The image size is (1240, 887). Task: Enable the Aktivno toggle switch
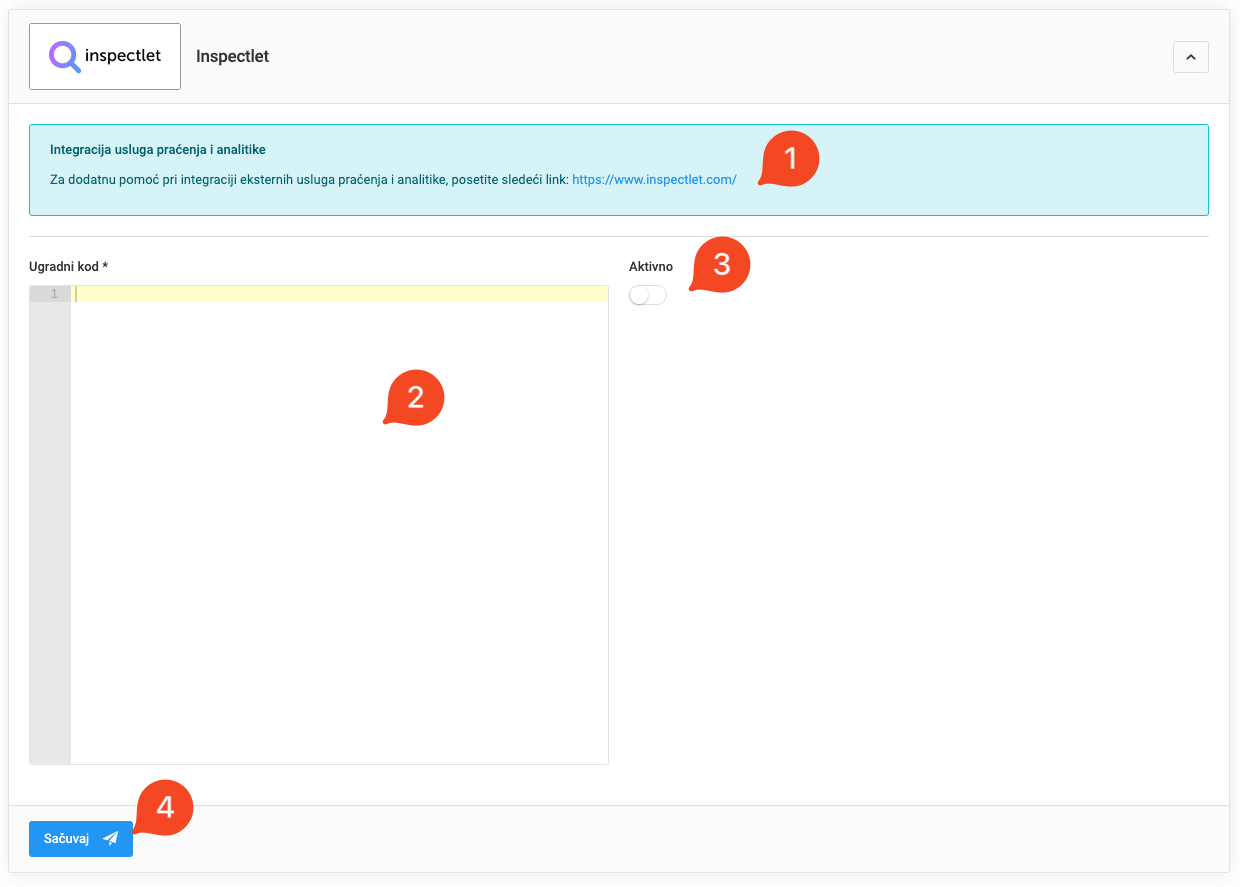647,295
